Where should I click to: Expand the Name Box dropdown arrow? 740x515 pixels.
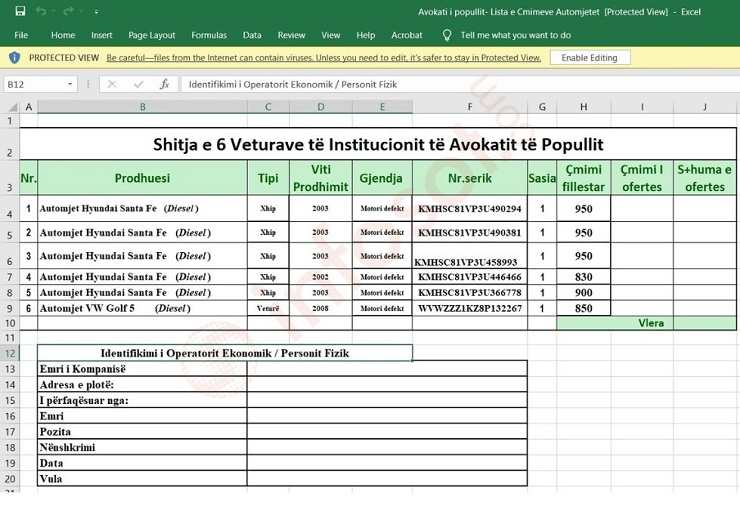click(x=70, y=85)
